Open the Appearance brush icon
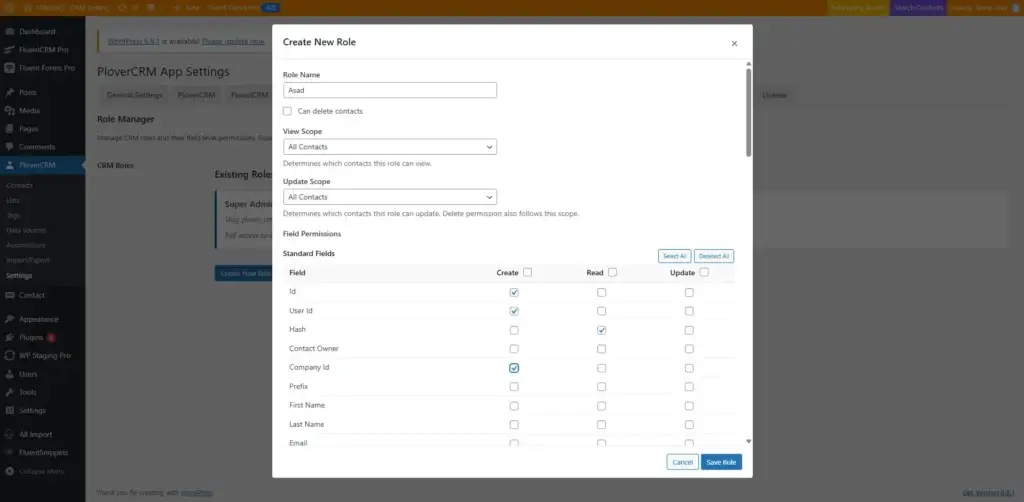 [9, 319]
